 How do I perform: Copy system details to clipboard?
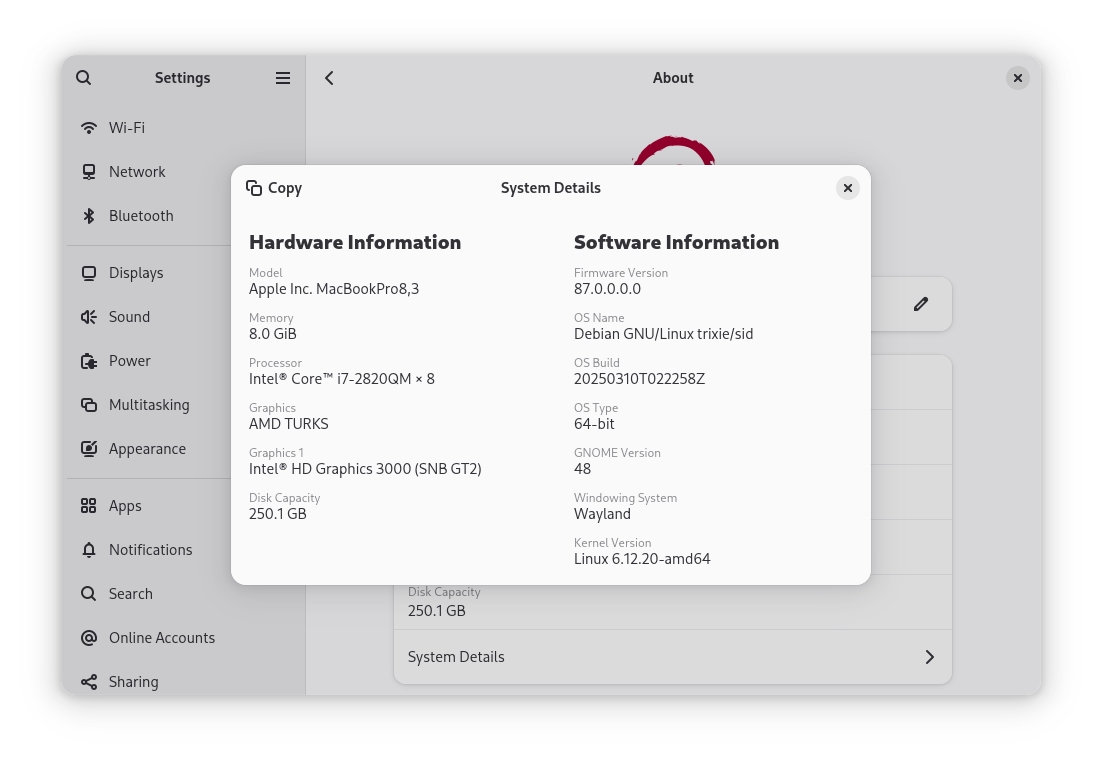274,188
